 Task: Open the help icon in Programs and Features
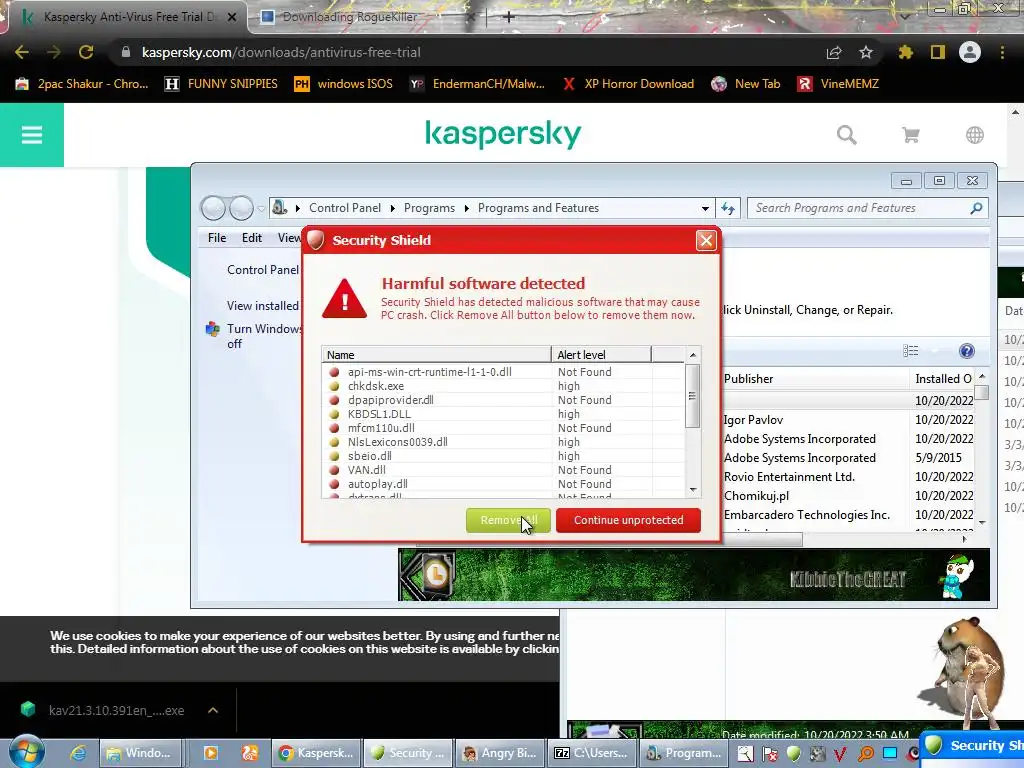(x=967, y=351)
